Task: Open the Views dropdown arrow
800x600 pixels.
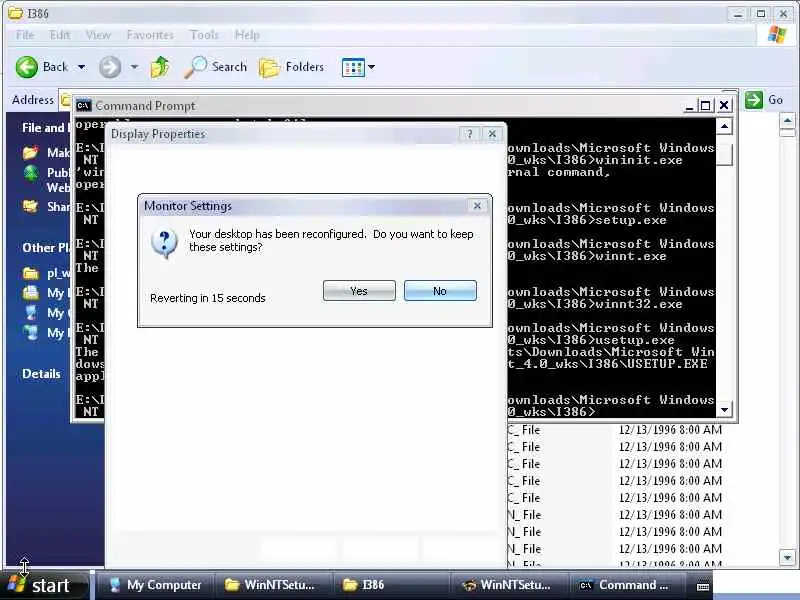Action: click(x=371, y=67)
